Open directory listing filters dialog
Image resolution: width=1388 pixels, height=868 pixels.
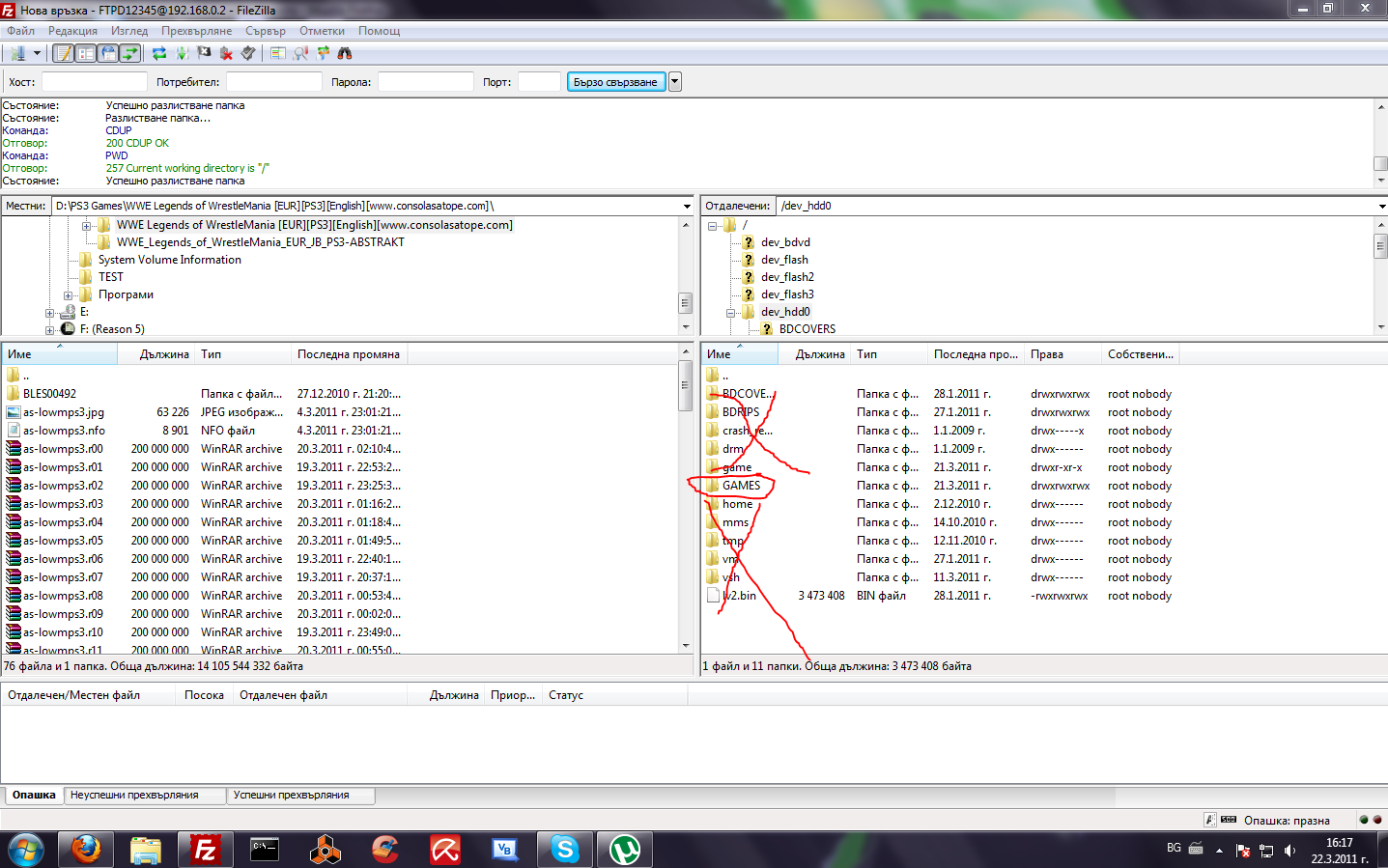(278, 53)
